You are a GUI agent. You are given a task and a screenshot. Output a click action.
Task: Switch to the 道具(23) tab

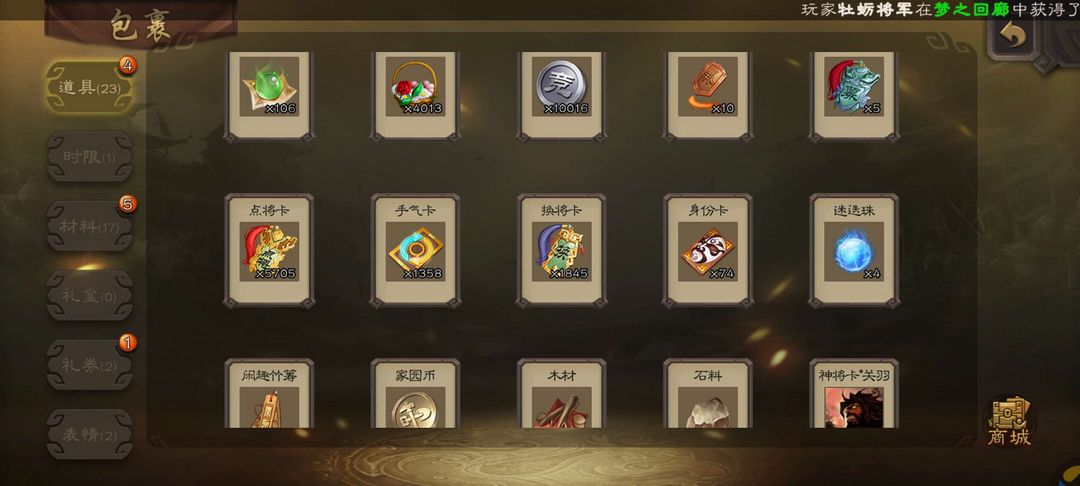tap(89, 87)
